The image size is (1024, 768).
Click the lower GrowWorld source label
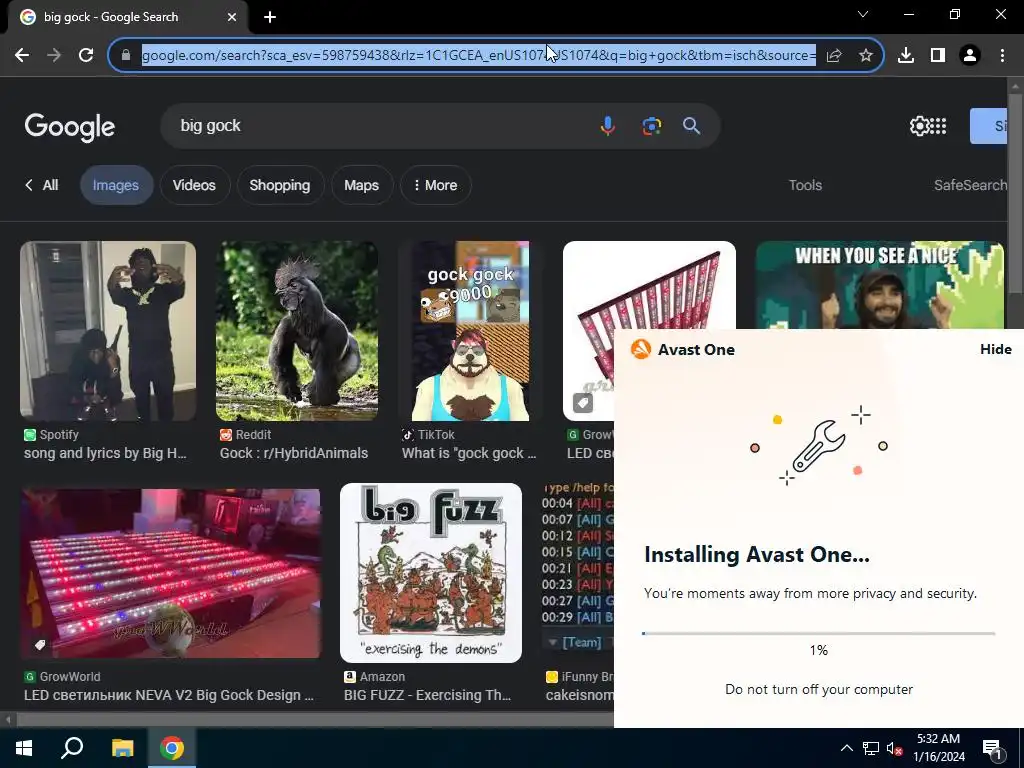coord(63,677)
